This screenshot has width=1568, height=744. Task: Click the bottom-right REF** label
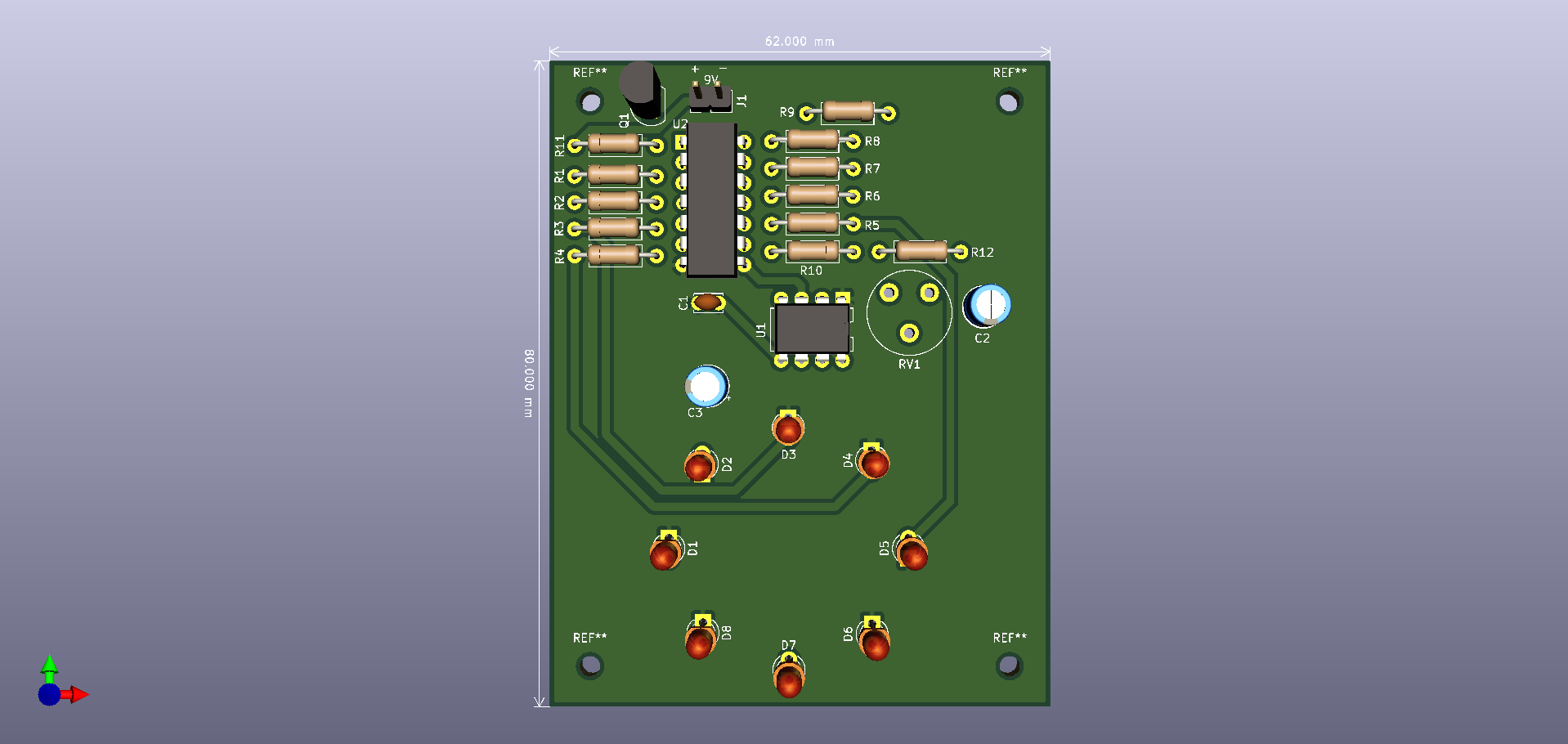[1010, 638]
